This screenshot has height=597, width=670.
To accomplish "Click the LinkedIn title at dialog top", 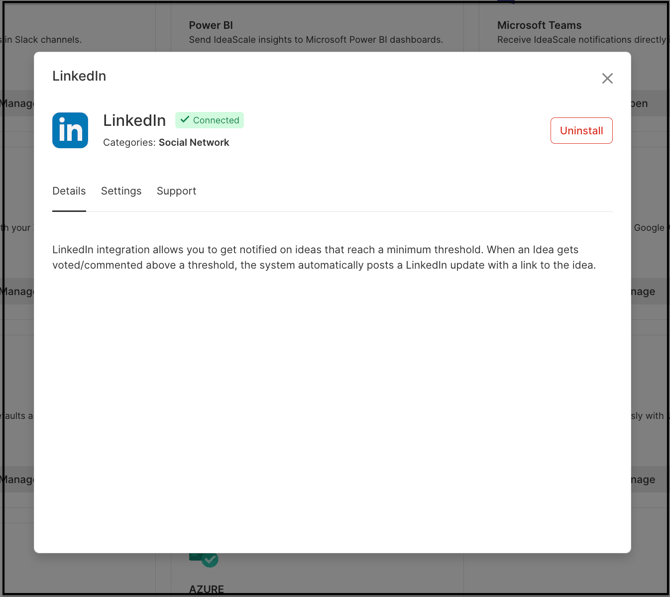I will [79, 76].
